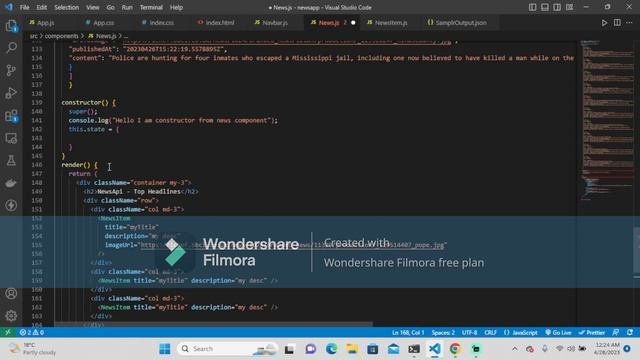This screenshot has height=360, width=640.
Task: Open the weather widget on the taskbar
Action: [x=33, y=349]
